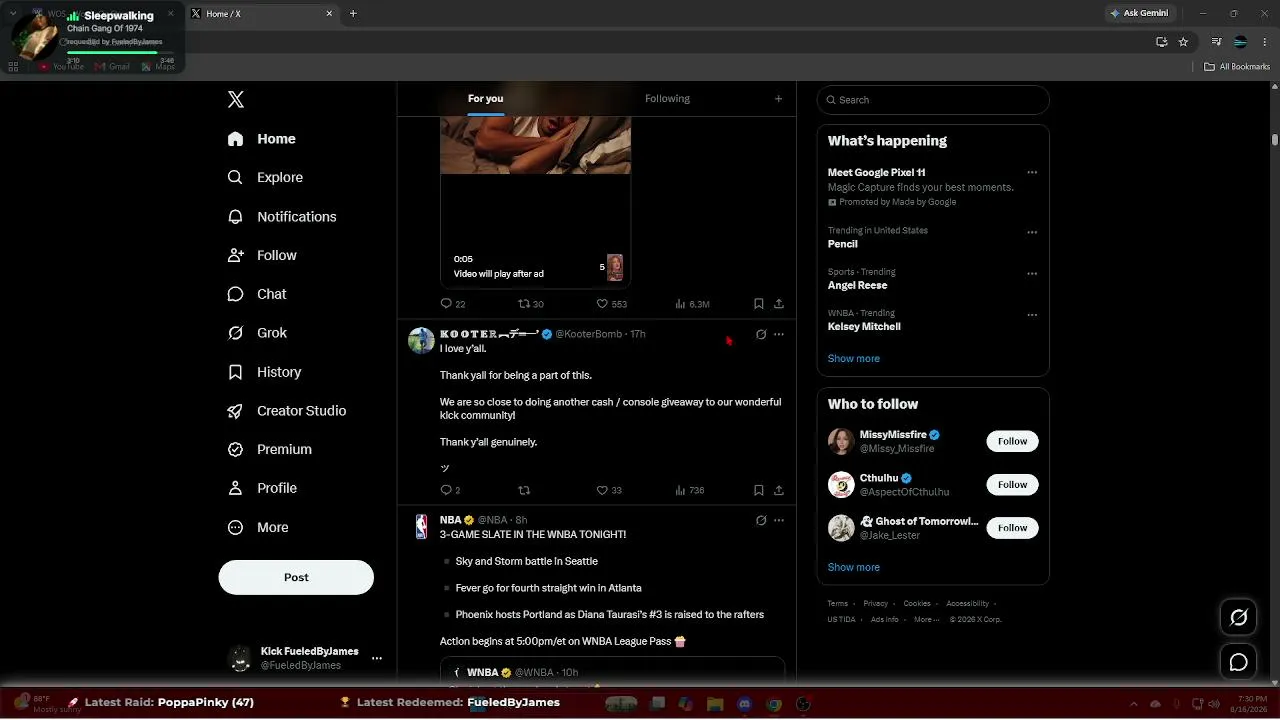Viewport: 1280px width, 720px height.
Task: Switch to the For you tab
Action: click(x=485, y=99)
